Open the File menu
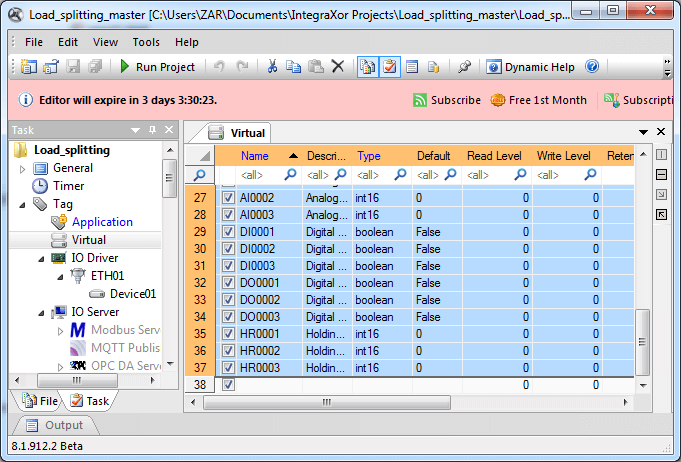Image resolution: width=681 pixels, height=462 pixels. coord(34,42)
